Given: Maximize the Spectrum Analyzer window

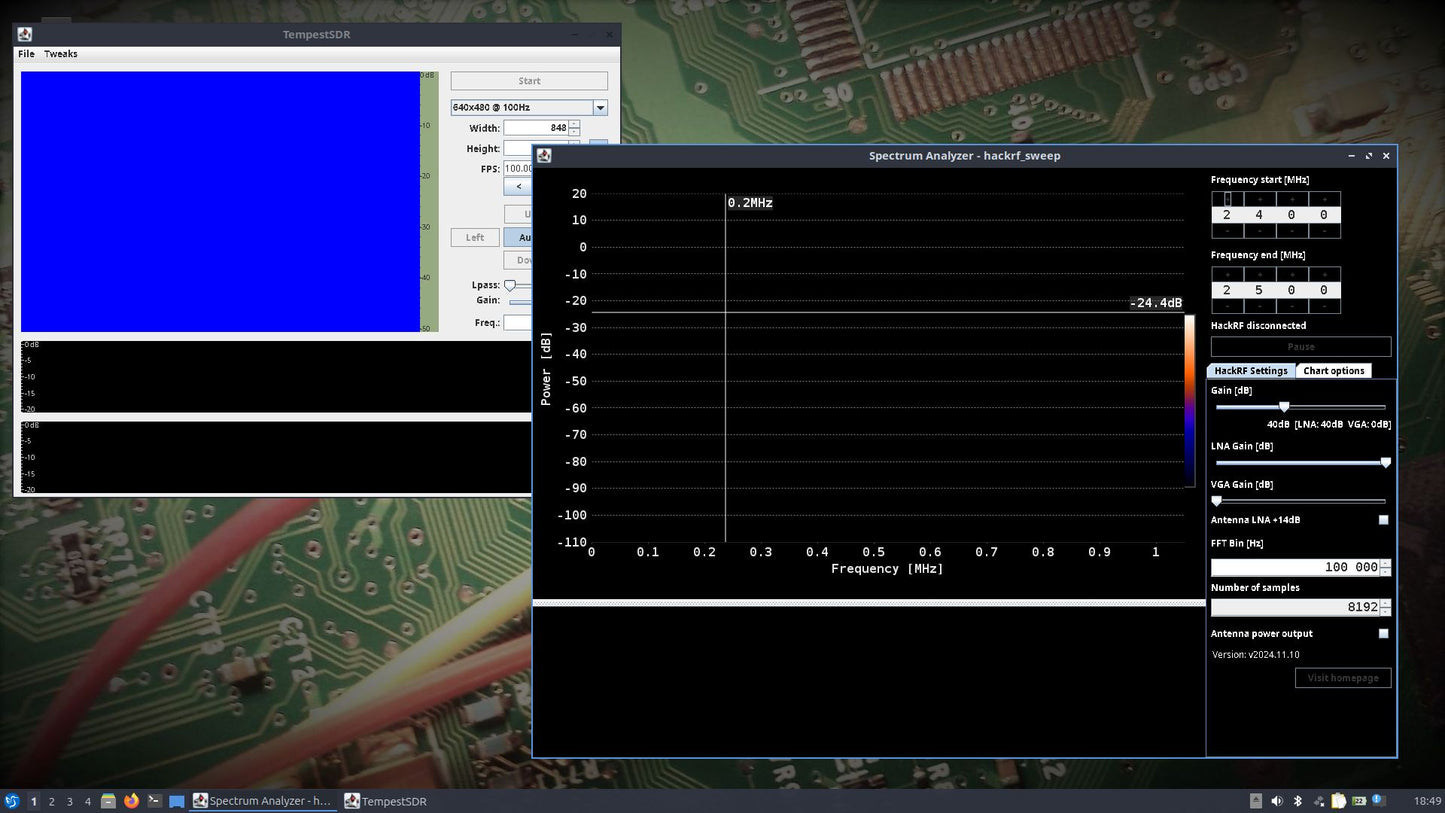Looking at the screenshot, I should [1369, 156].
